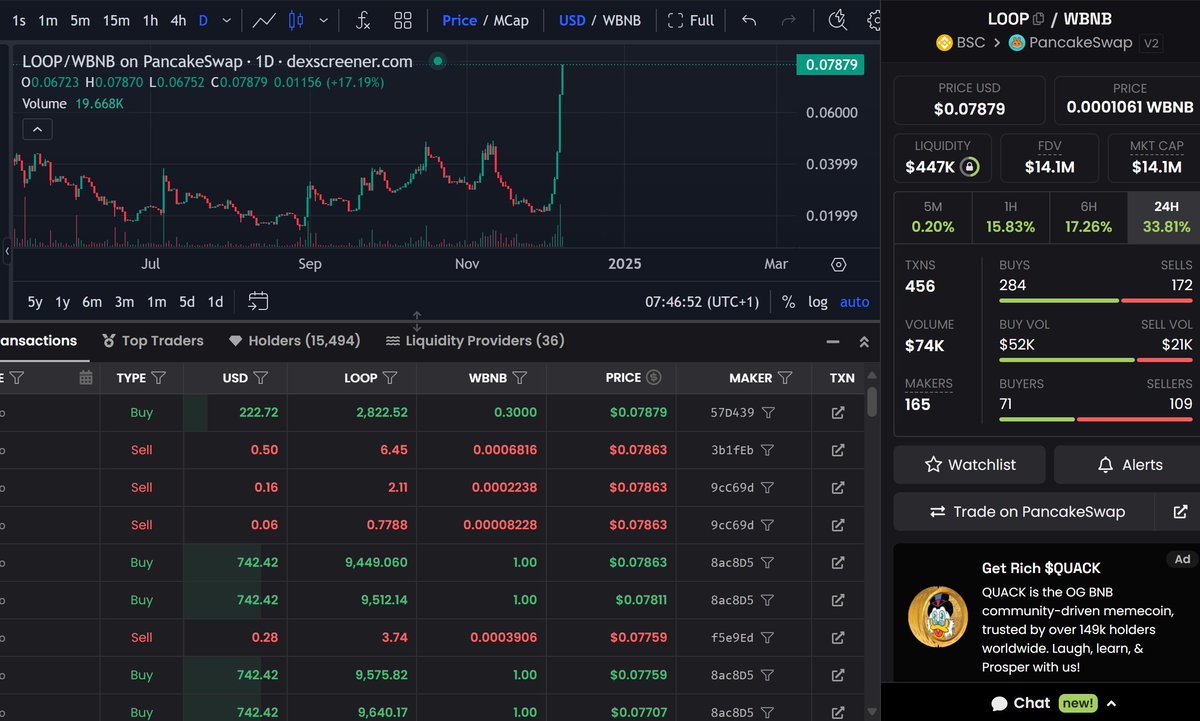Filter by maker 57D439

(x=767, y=412)
